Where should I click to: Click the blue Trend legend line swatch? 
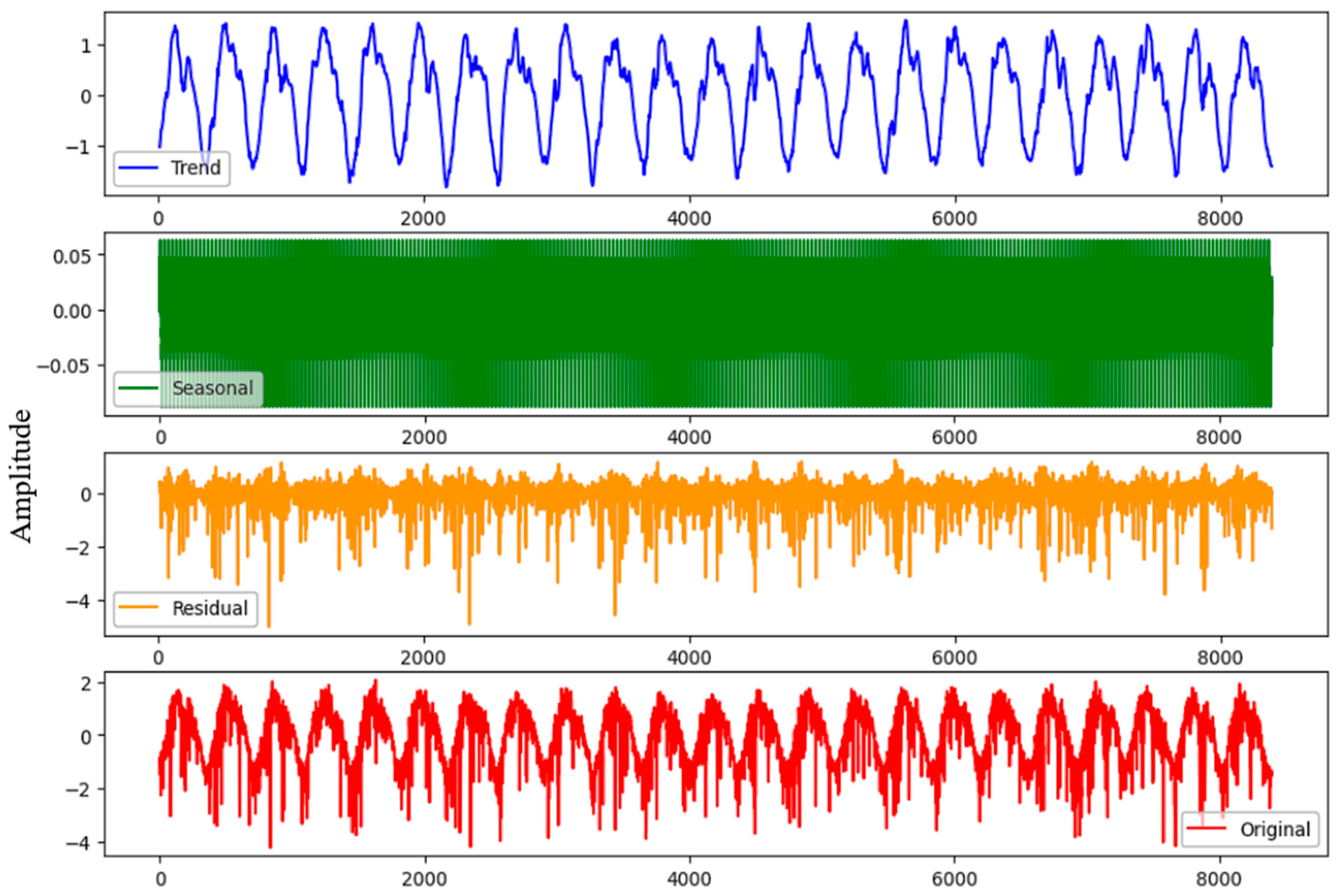pyautogui.click(x=138, y=168)
